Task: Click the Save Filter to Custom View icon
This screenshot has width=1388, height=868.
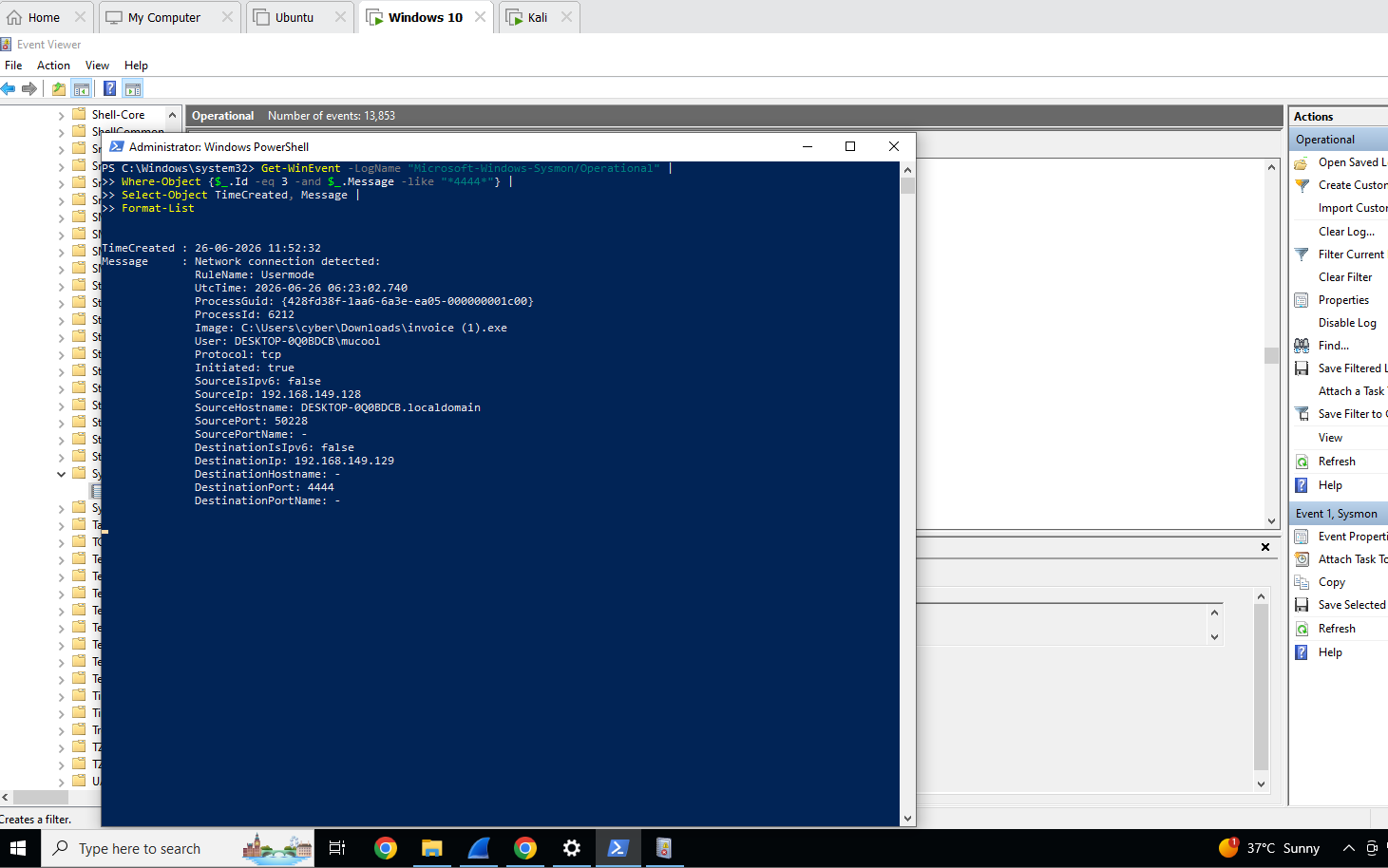Action: (x=1302, y=414)
